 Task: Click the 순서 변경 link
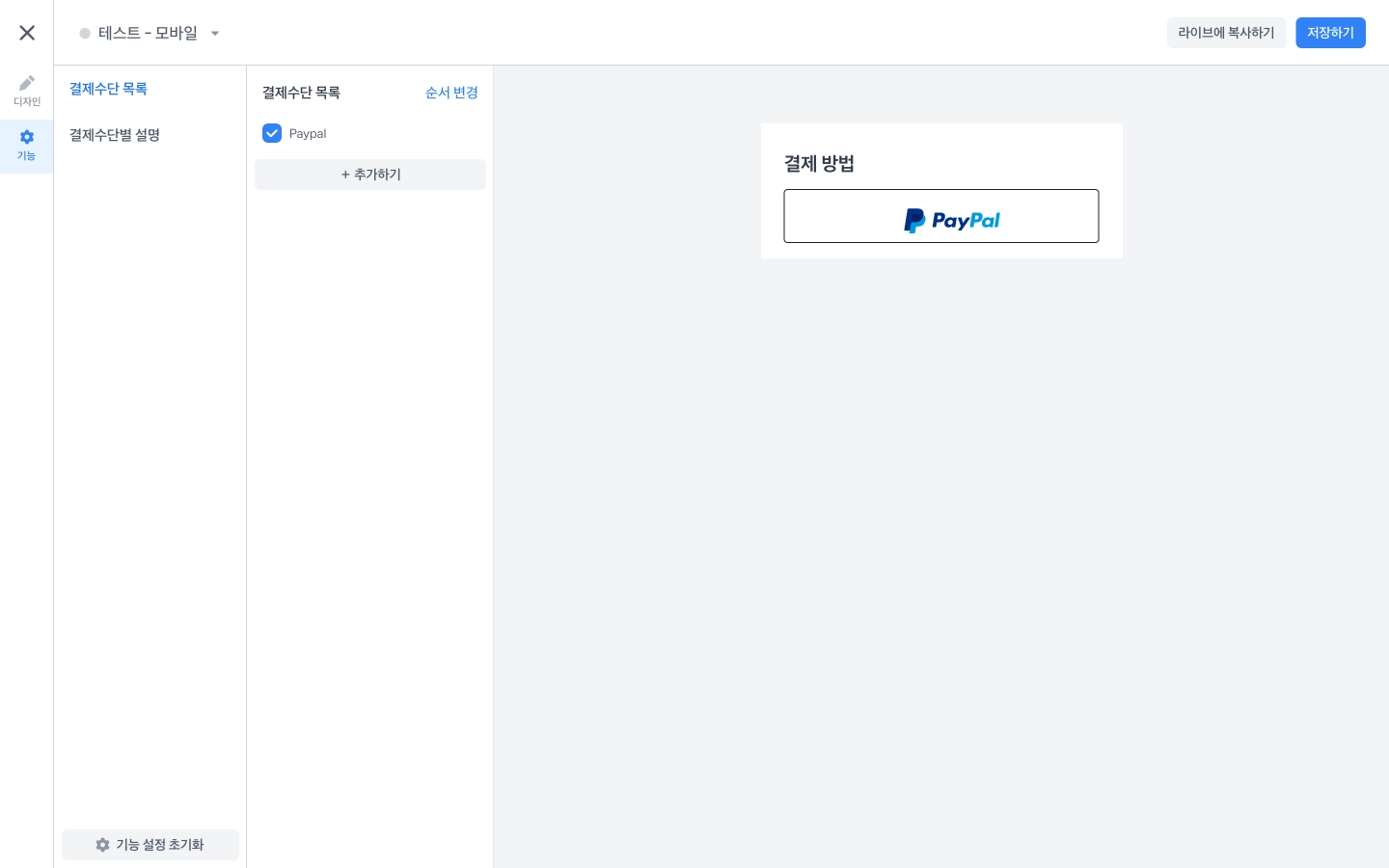point(451,93)
